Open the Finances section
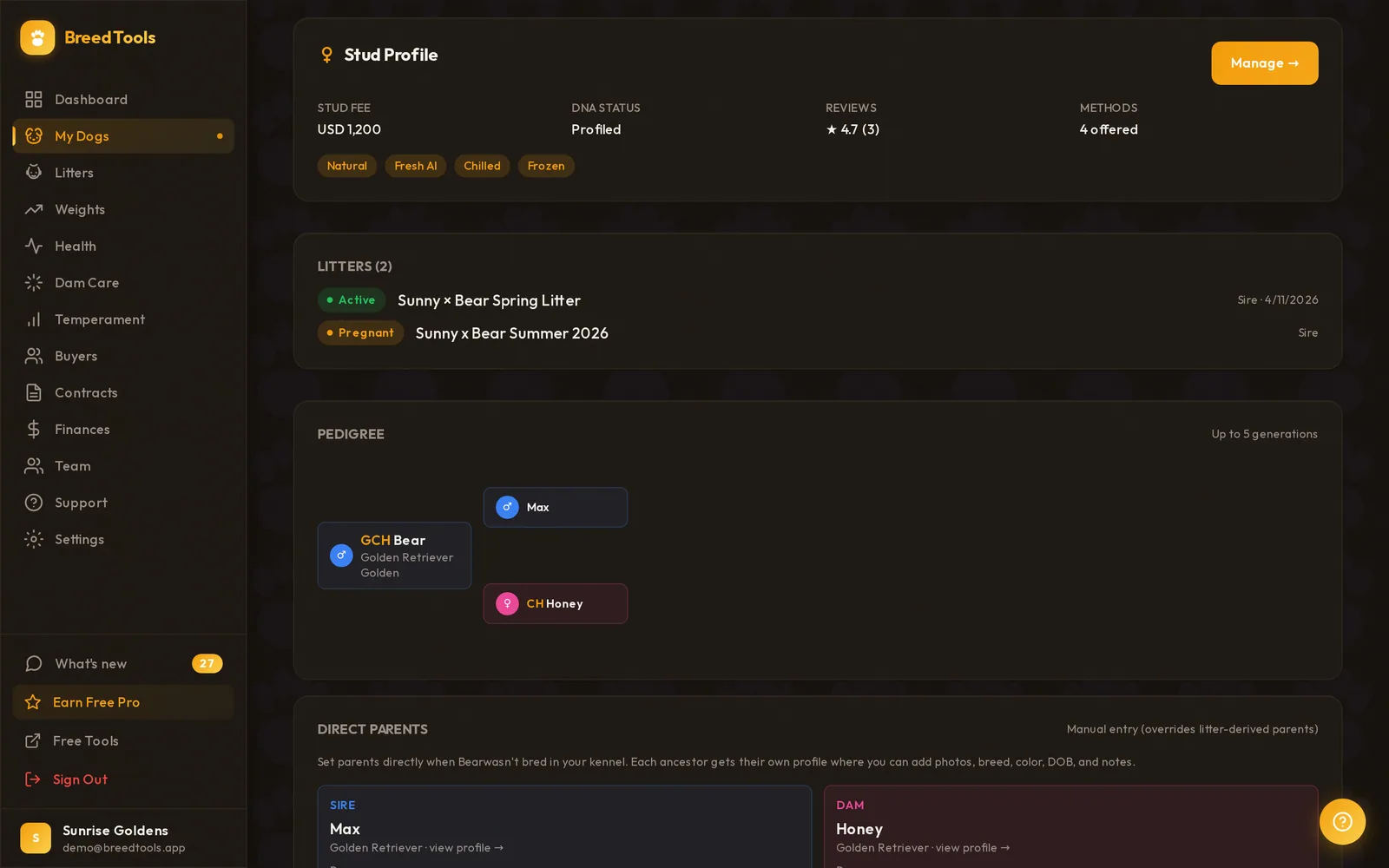The height and width of the screenshot is (868, 1389). 123,429
